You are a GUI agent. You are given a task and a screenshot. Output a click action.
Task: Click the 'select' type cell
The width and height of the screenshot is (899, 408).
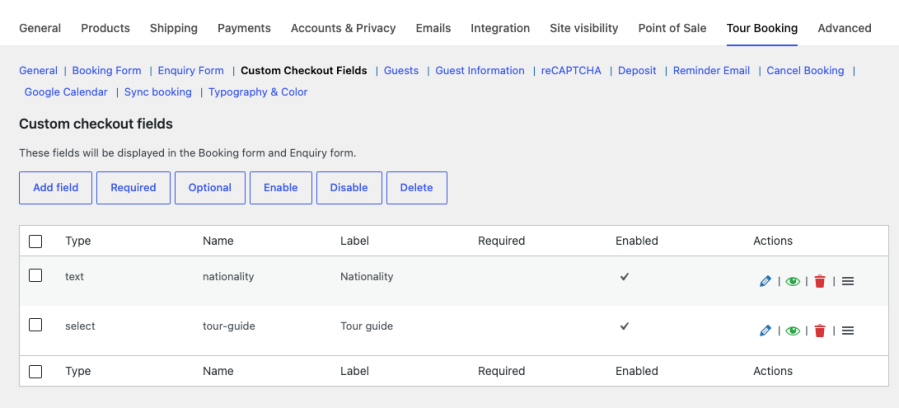[x=80, y=326]
